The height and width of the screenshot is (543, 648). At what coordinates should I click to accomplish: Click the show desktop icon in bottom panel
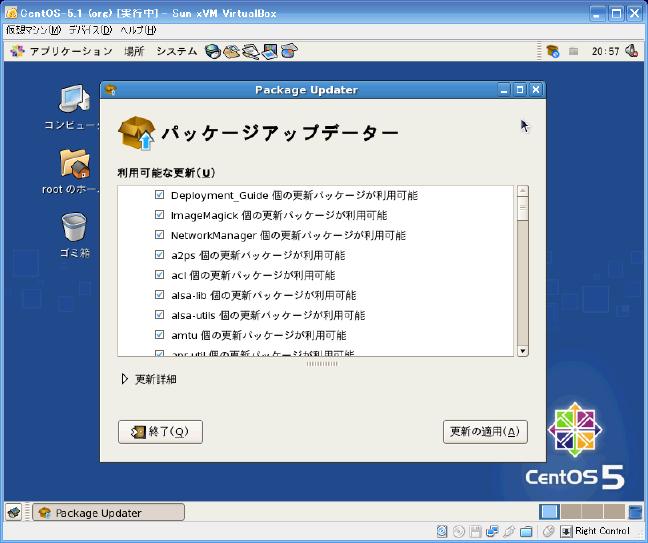coord(14,512)
